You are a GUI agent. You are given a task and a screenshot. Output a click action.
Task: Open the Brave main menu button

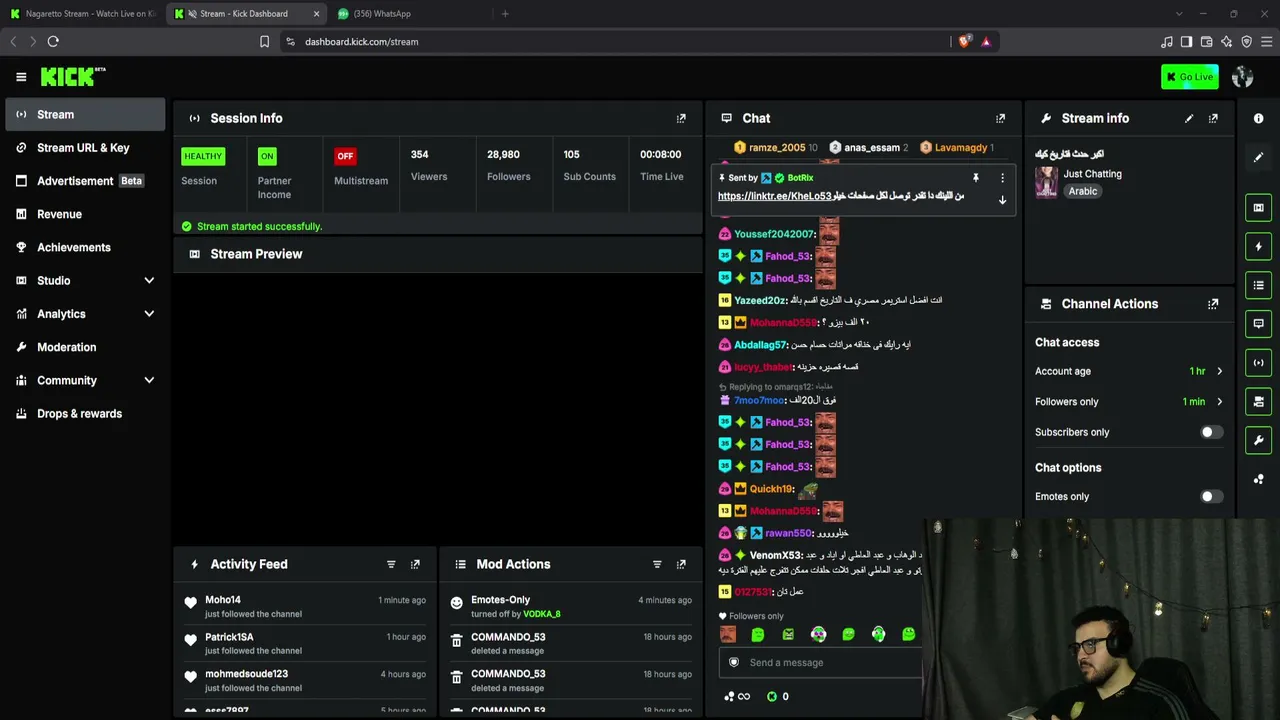1266,41
